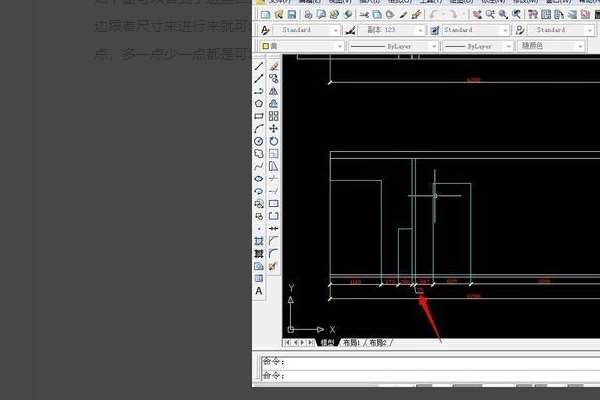Select the Revision Cloud tool
The image size is (600, 400).
[259, 153]
